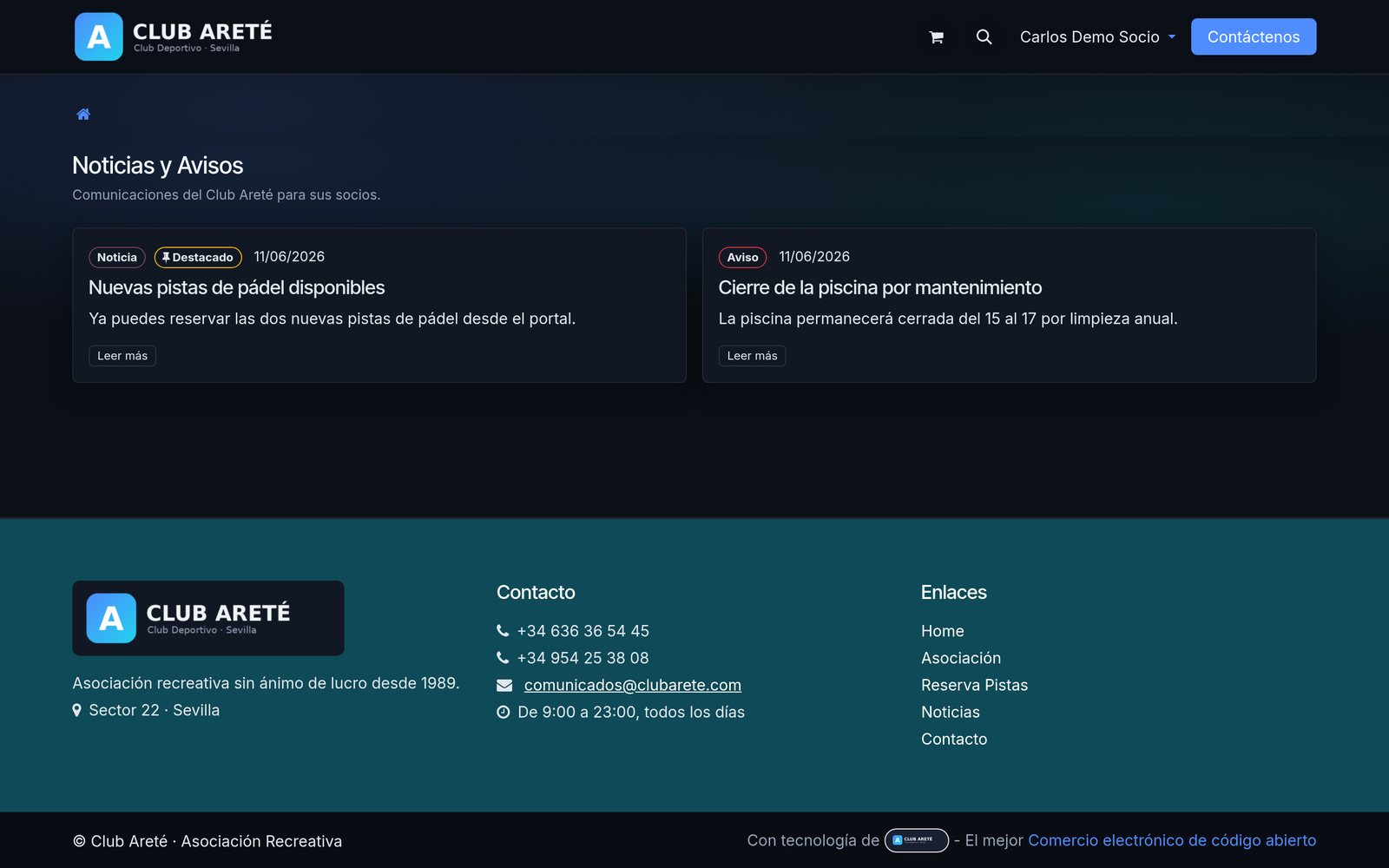Click Leer más on pádel news card

[x=122, y=356]
